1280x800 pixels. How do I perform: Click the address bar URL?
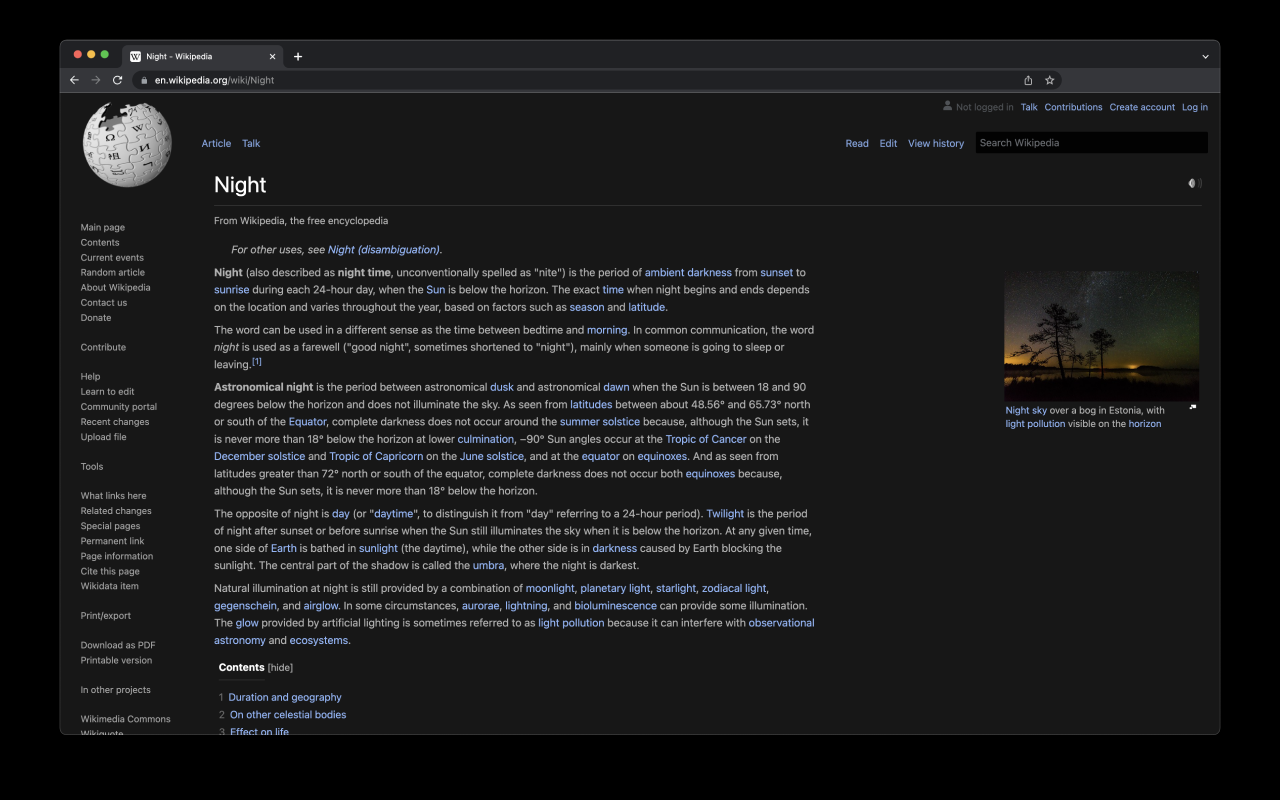(x=214, y=80)
